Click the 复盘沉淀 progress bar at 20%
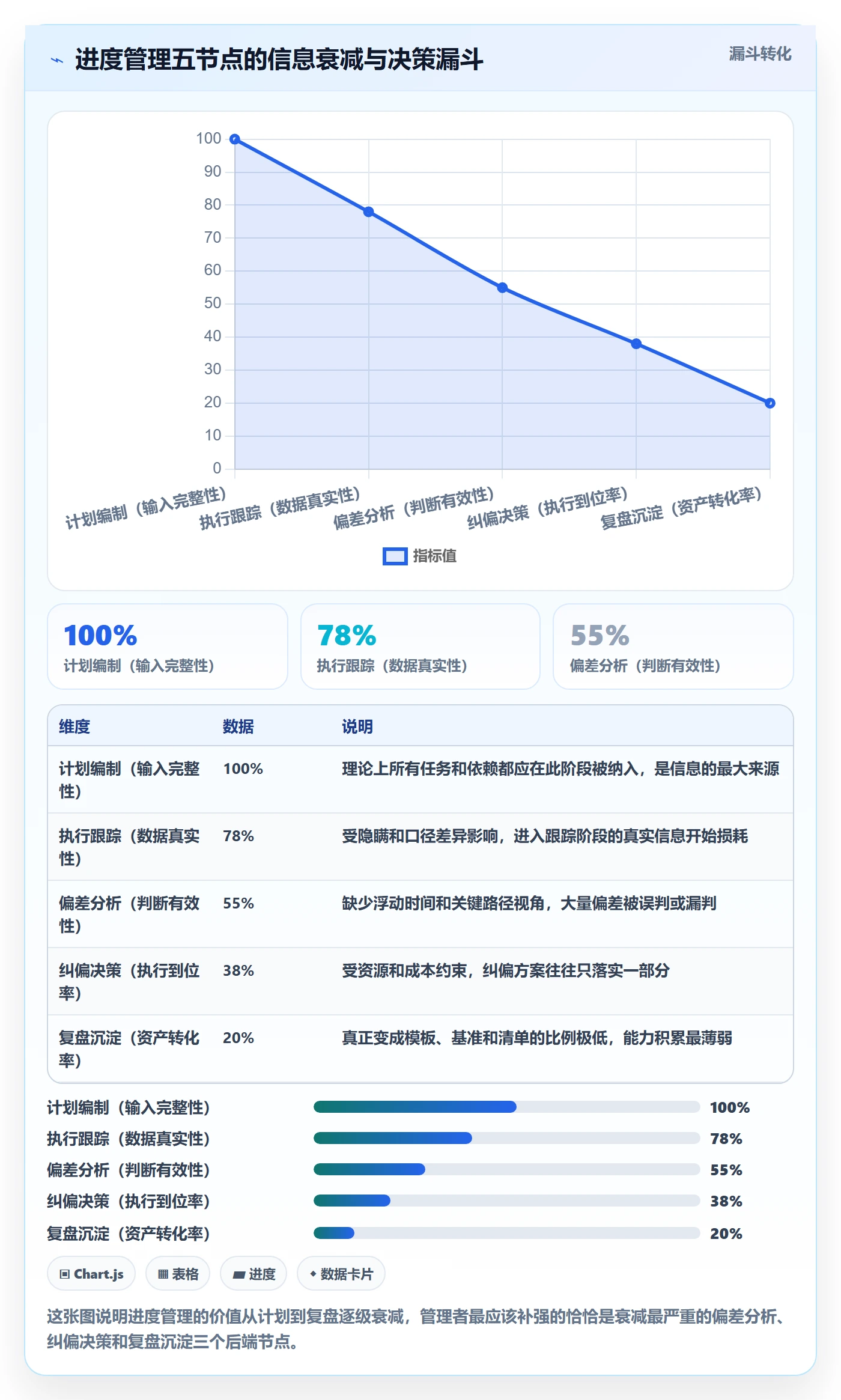841x1400 pixels. tap(506, 1233)
